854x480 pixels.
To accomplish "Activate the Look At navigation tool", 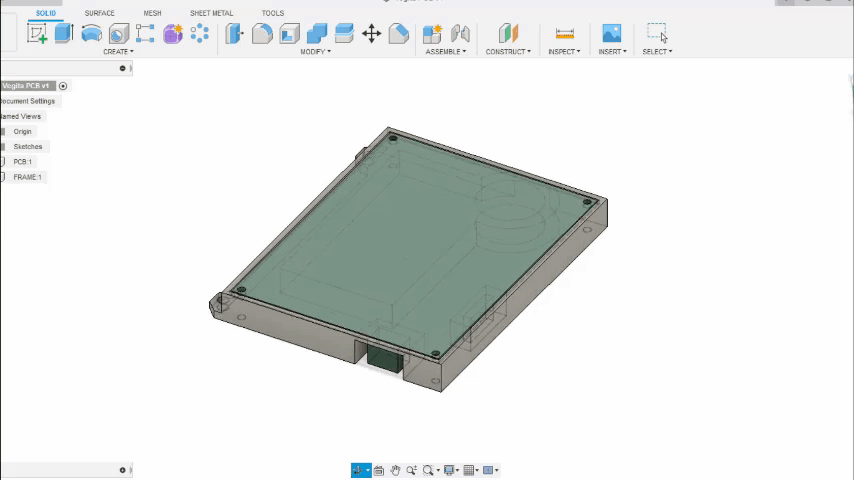I will pos(379,470).
